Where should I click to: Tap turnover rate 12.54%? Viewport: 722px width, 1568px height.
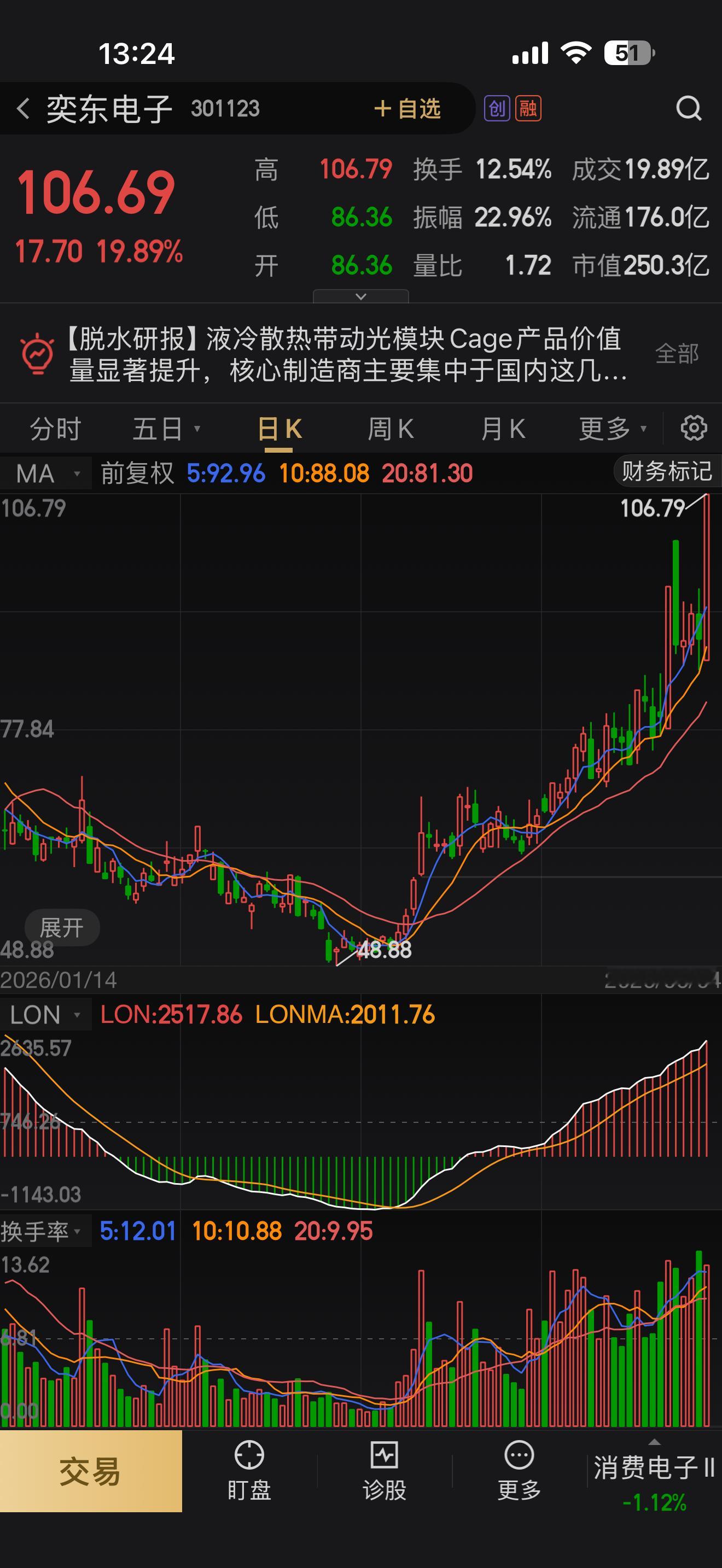coord(513,168)
